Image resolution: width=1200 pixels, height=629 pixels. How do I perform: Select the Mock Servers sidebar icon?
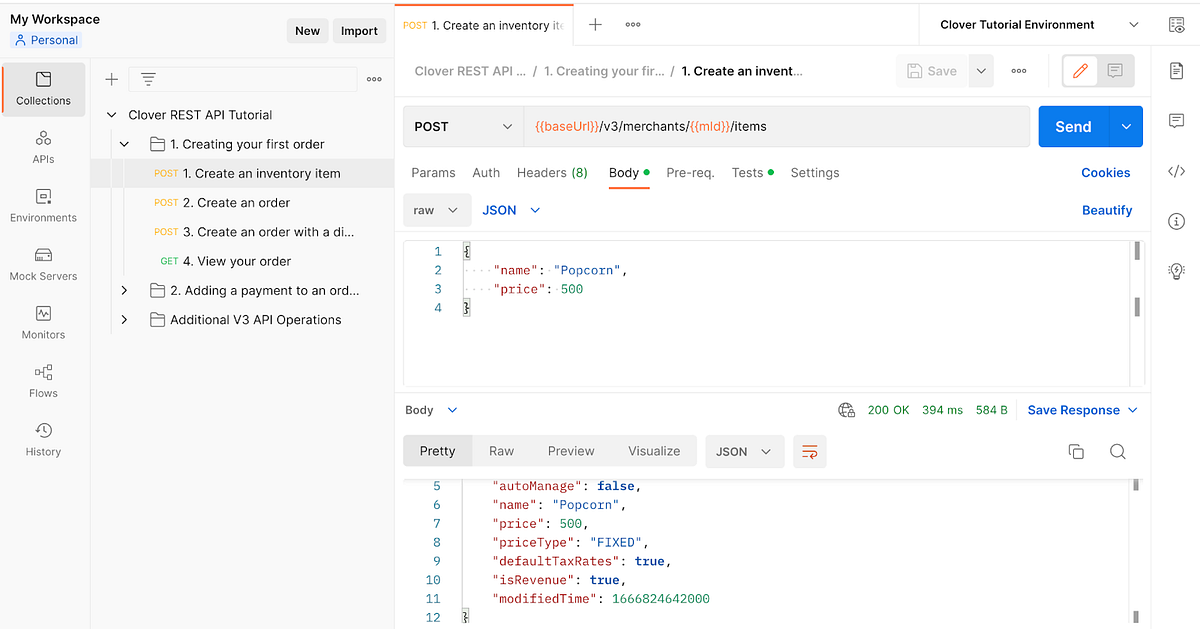click(43, 262)
